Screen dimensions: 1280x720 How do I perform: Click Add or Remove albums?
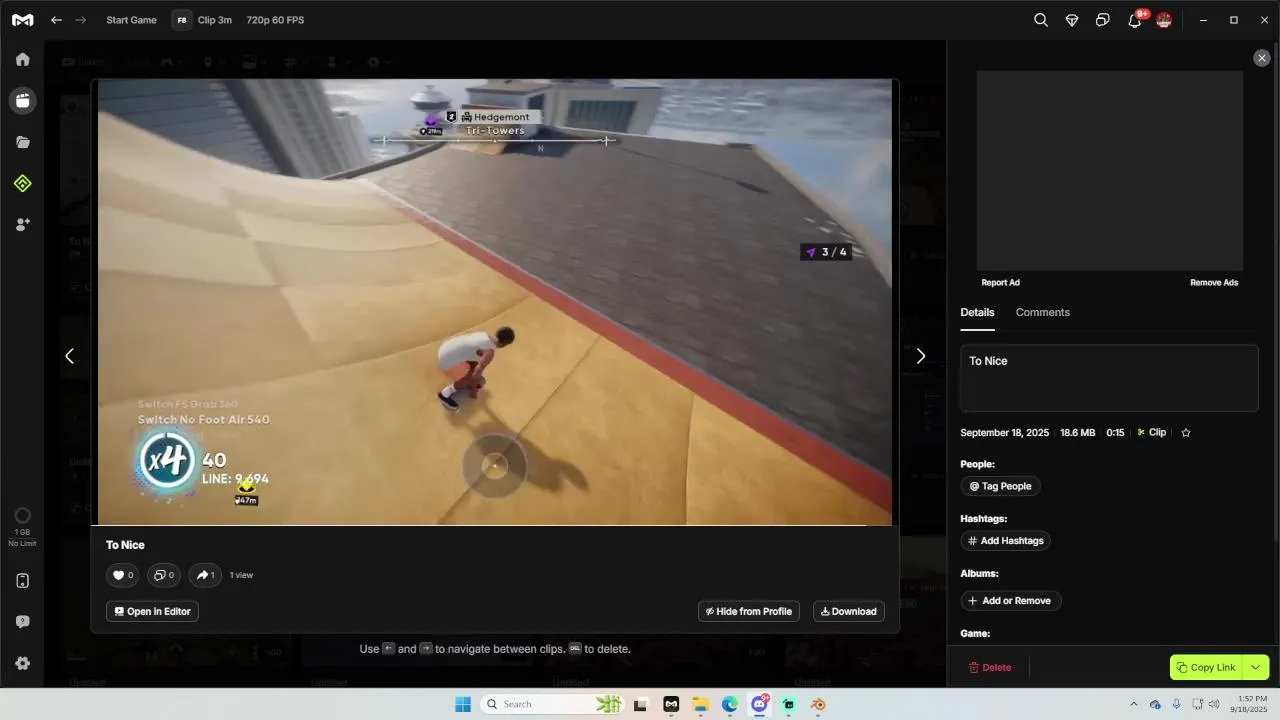click(1010, 601)
